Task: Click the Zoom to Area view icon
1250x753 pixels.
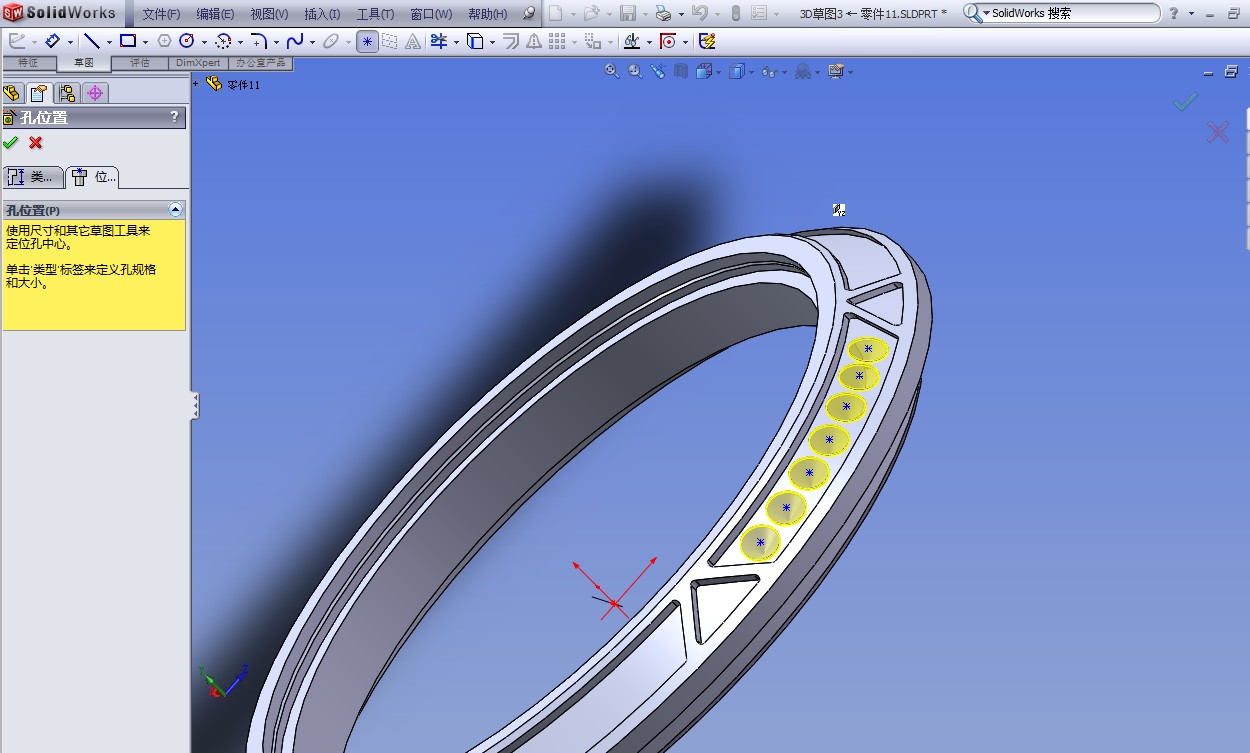Action: (x=635, y=71)
